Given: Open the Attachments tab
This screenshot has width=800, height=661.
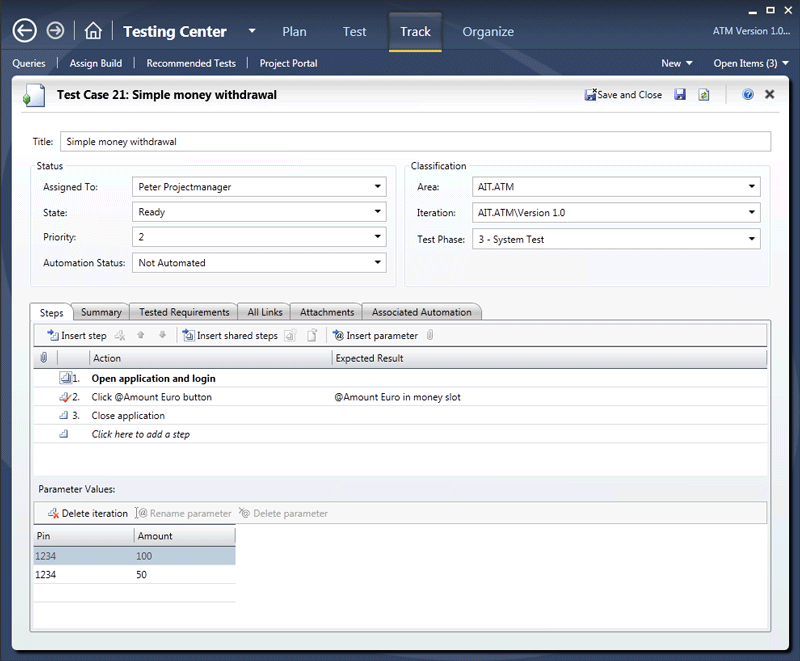Looking at the screenshot, I should tap(327, 312).
